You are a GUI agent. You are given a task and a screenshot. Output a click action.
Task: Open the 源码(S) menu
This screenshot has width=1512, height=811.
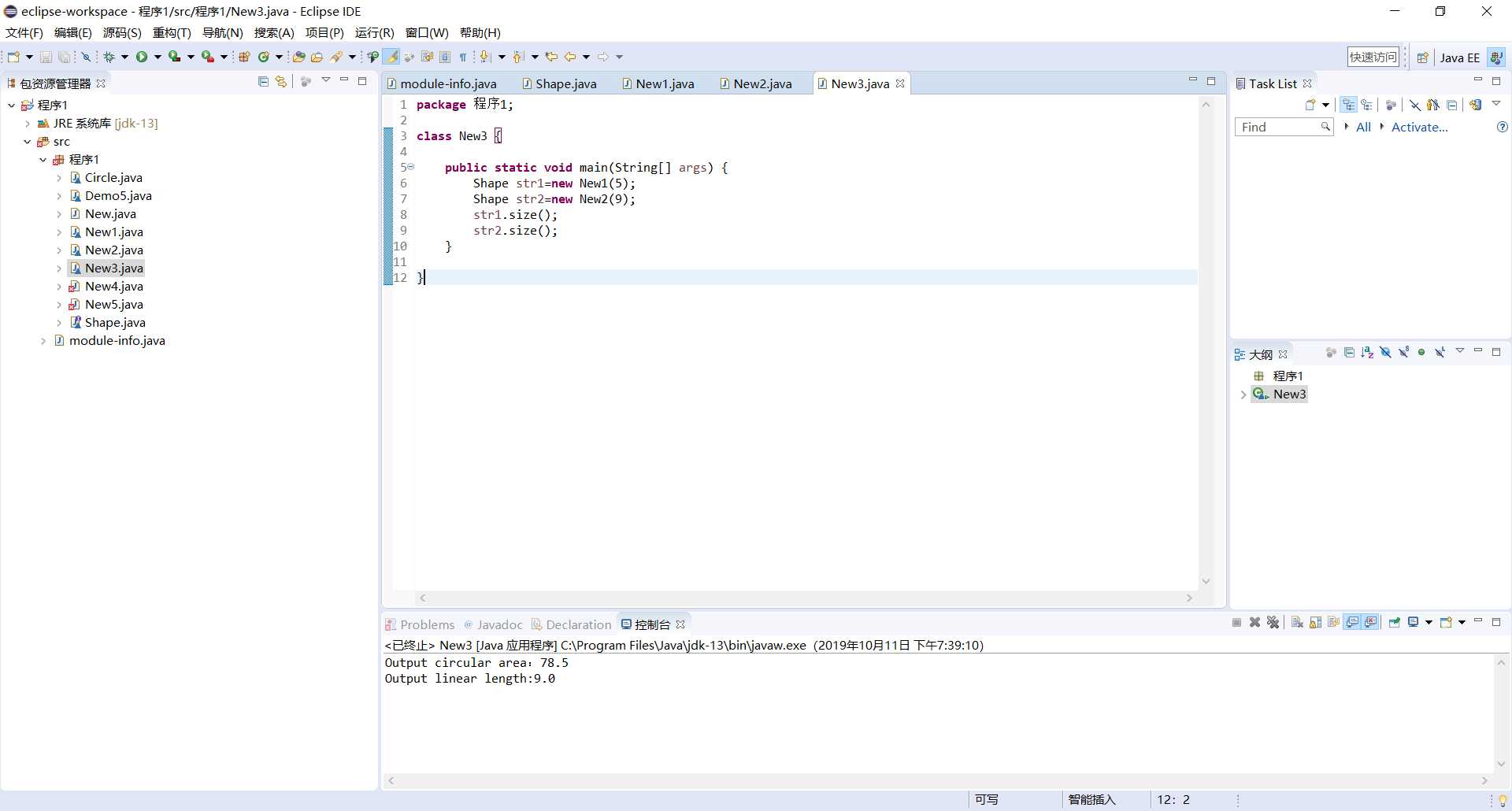[122, 32]
